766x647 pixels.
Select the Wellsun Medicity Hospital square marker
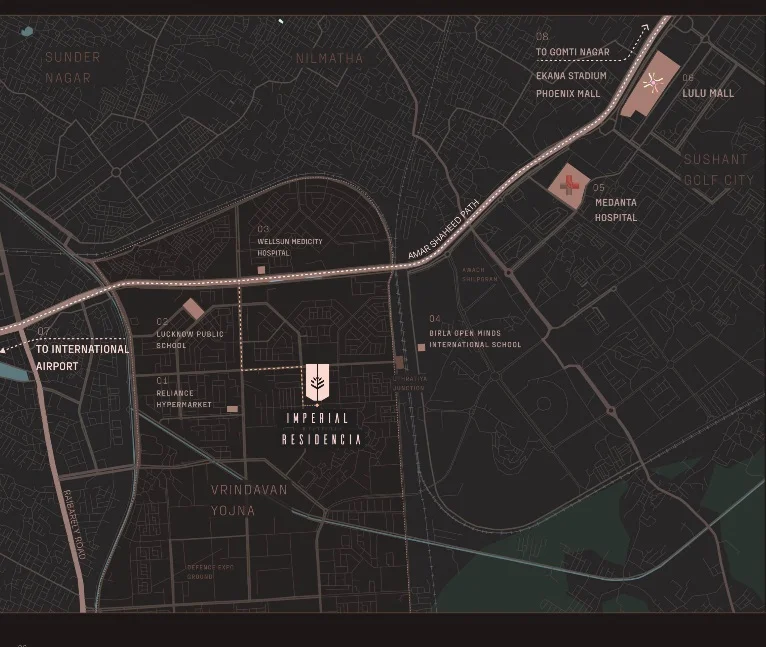click(261, 270)
